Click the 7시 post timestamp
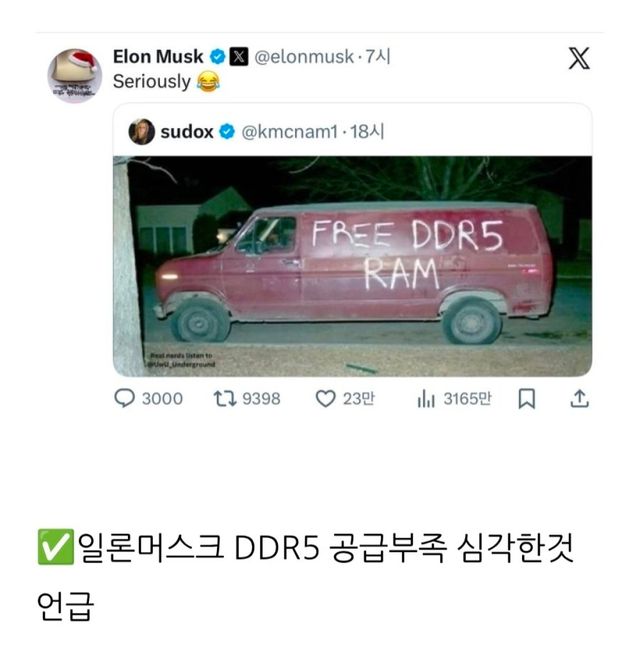 point(378,57)
